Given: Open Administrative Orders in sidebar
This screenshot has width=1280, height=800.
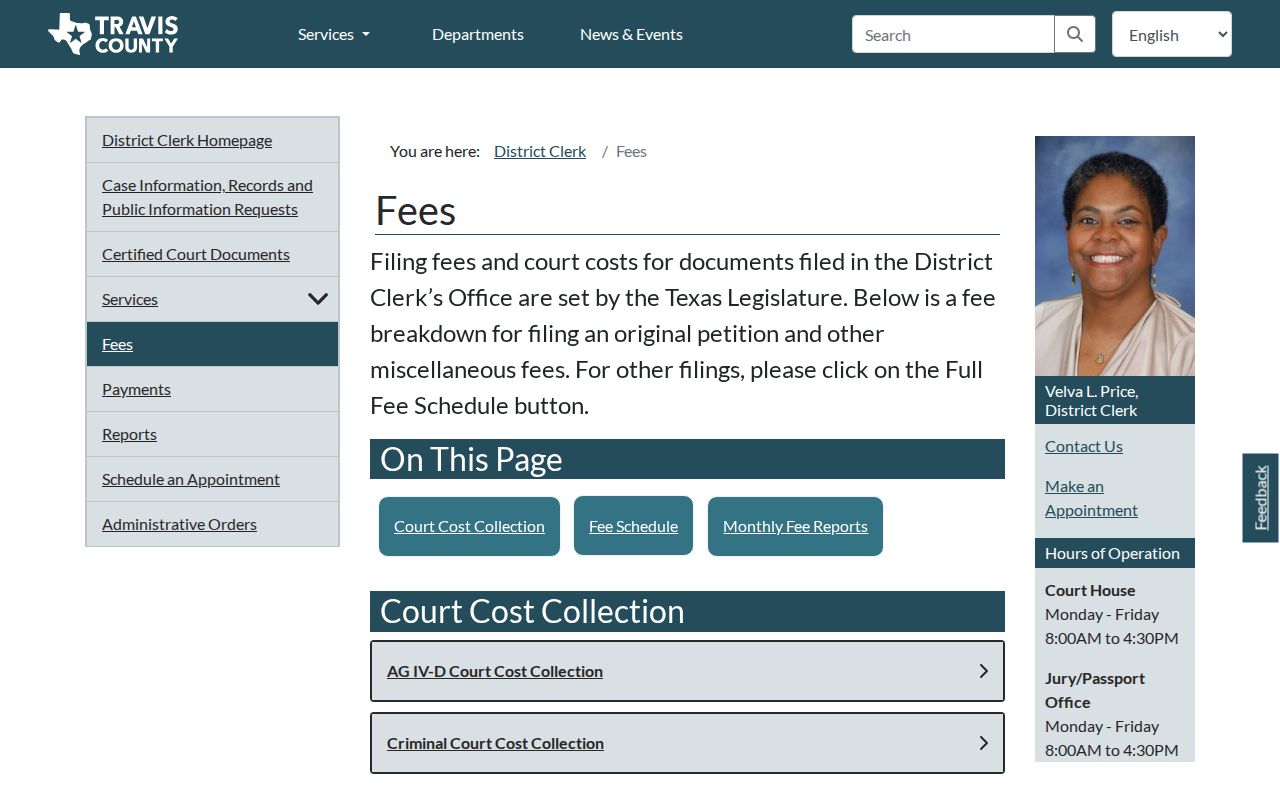Looking at the screenshot, I should click(179, 524).
